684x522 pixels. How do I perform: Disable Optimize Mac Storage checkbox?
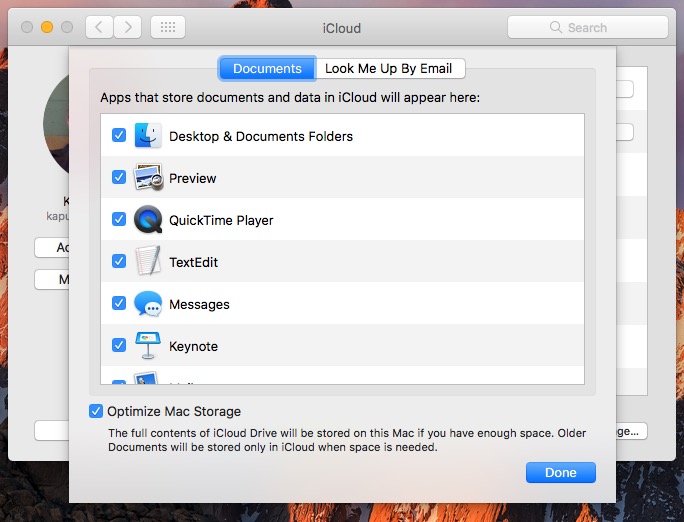point(96,411)
